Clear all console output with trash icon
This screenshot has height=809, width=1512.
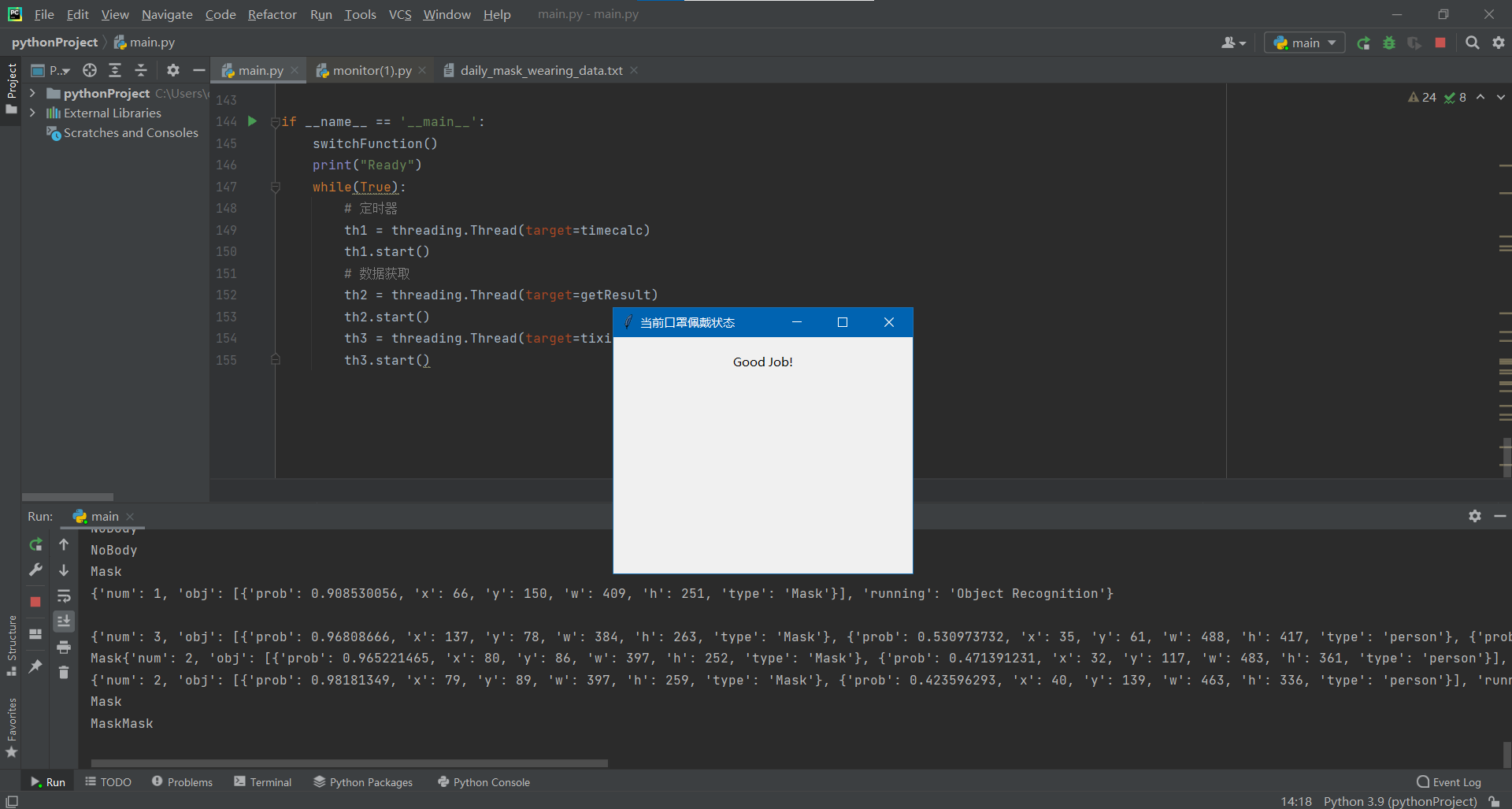coord(64,672)
